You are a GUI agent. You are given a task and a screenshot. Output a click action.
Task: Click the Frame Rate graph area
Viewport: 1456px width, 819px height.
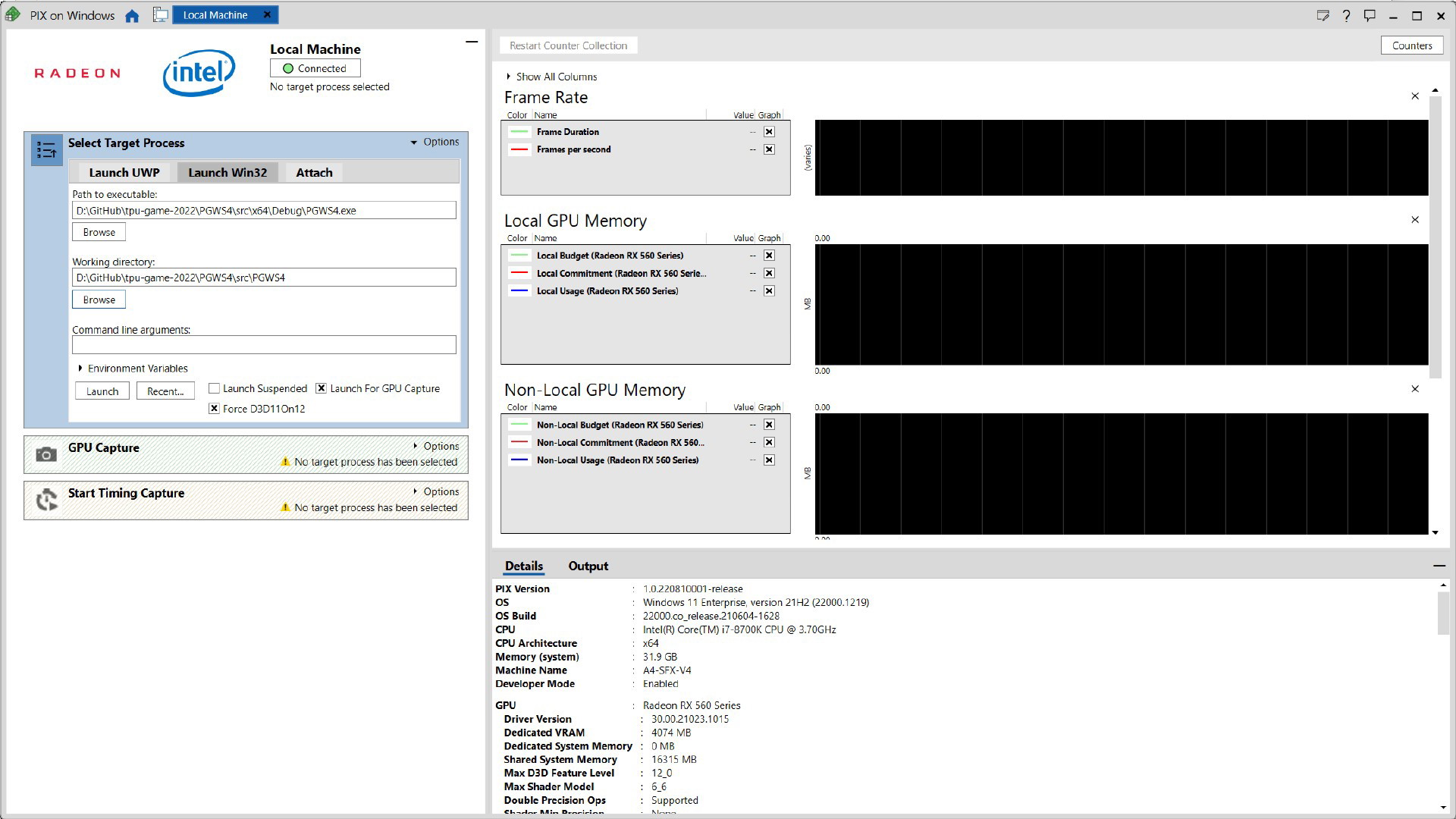click(x=1122, y=158)
